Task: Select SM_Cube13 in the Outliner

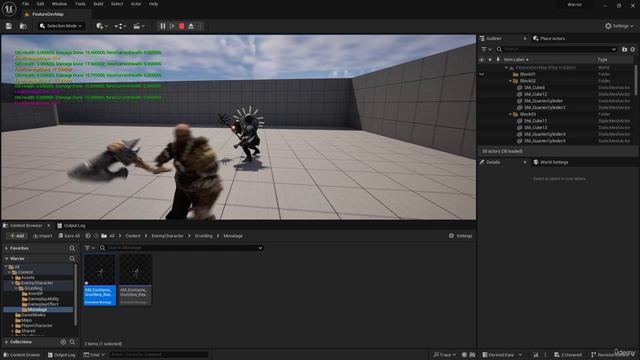Action: click(535, 128)
